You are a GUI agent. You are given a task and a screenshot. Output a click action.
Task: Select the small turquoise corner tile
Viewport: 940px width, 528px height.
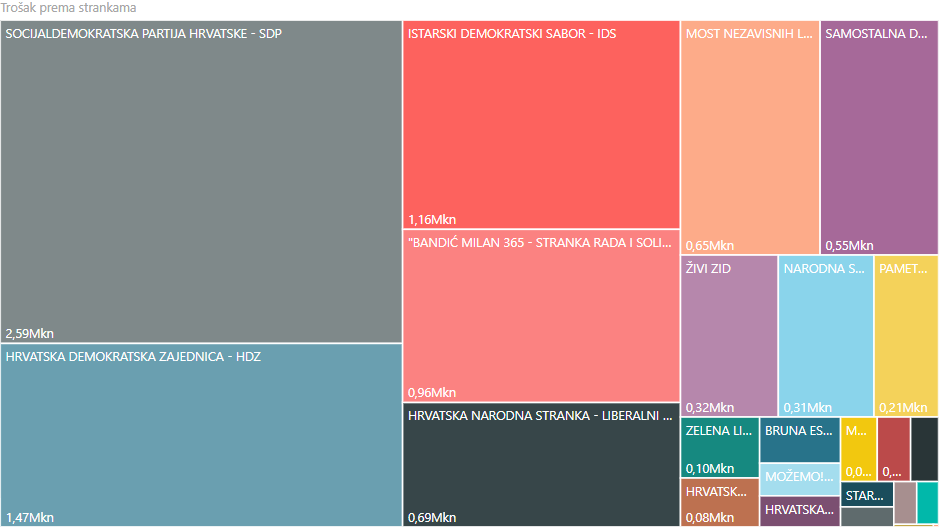[927, 502]
